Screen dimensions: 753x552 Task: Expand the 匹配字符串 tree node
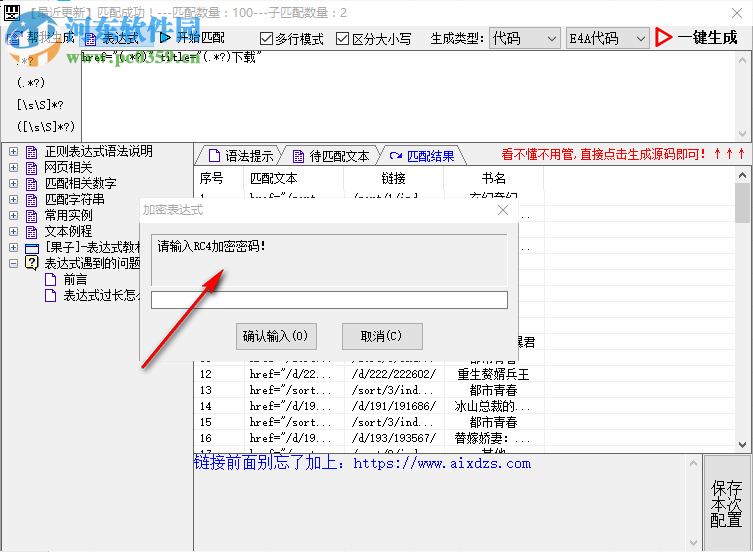pyautogui.click(x=13, y=199)
